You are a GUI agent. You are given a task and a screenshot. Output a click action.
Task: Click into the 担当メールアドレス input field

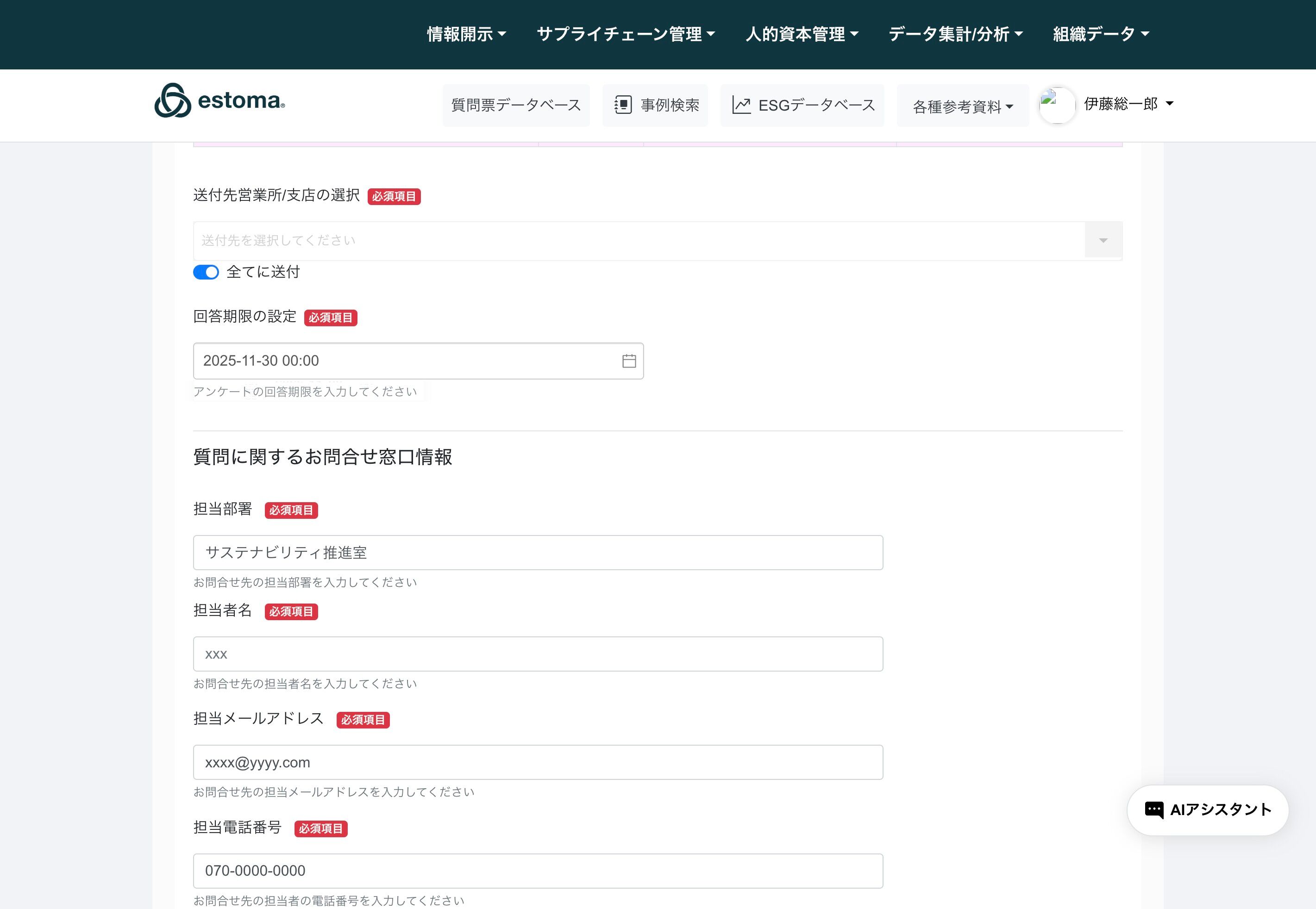pyautogui.click(x=537, y=762)
